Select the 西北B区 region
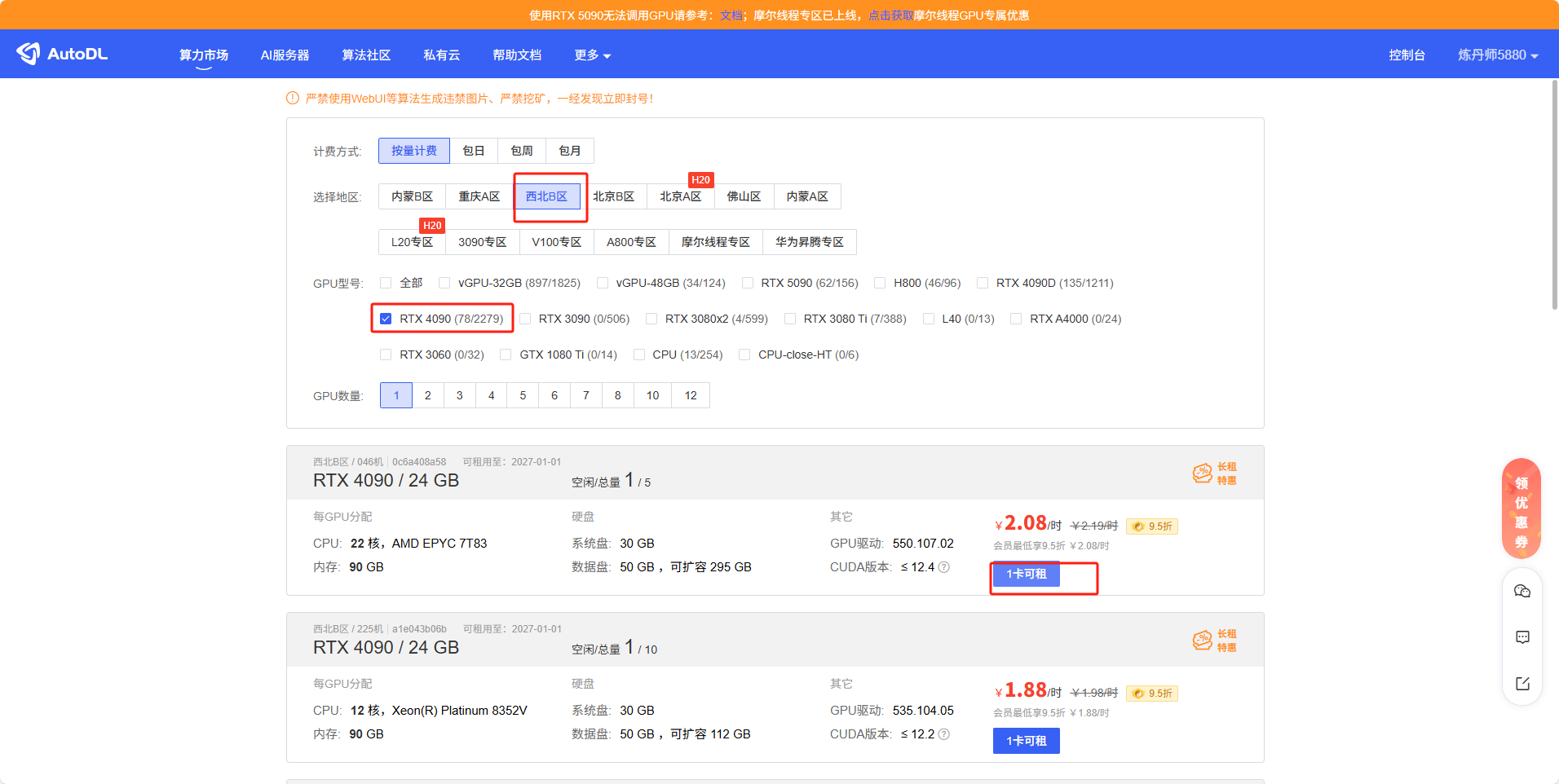Screen dimensions: 1559x784 (546, 196)
